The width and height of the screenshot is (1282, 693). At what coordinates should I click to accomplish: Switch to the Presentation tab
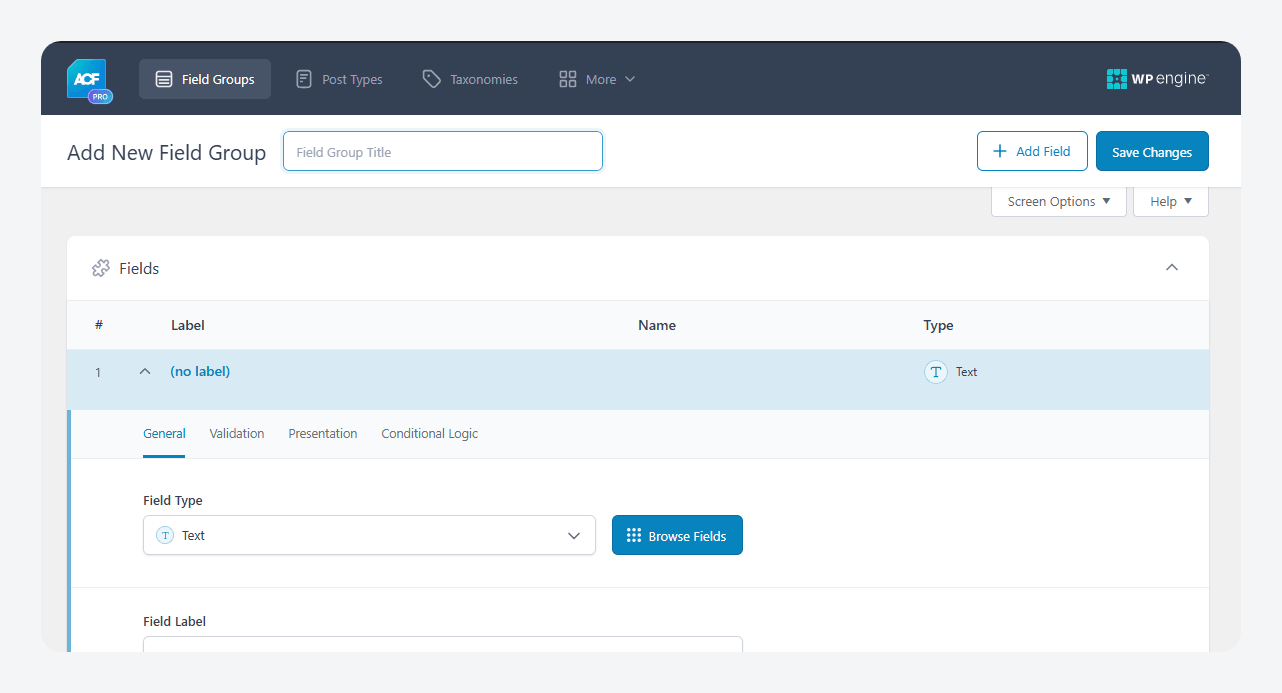coord(323,433)
